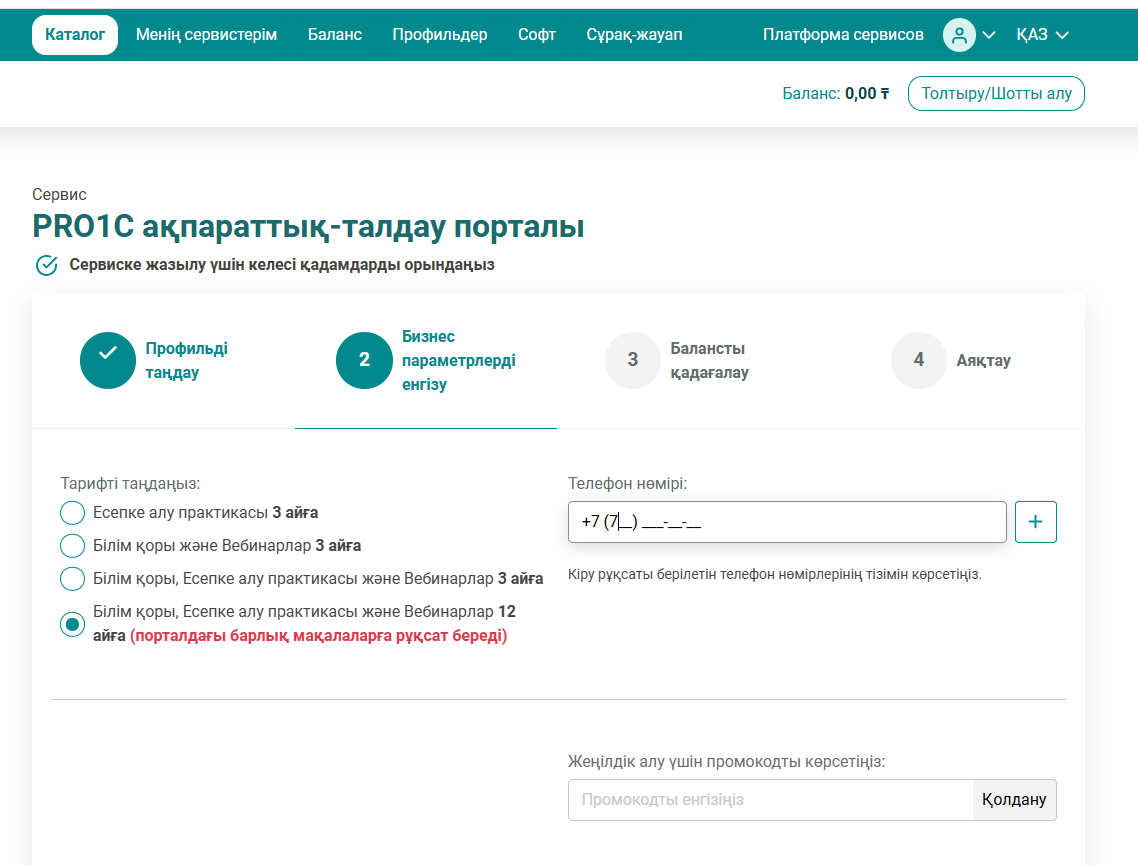Click the step 4 circle icon
The height and width of the screenshot is (865, 1138).
pos(918,360)
